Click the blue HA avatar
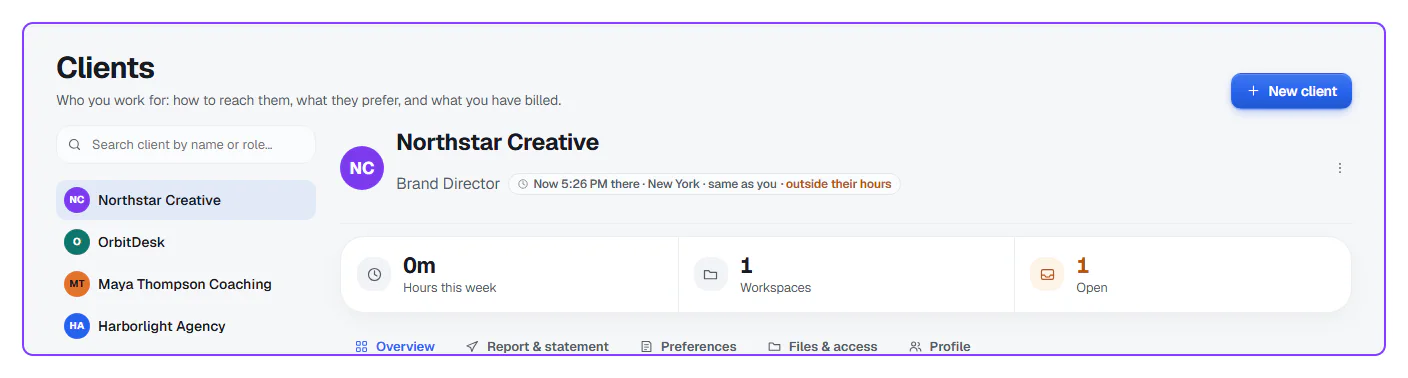 pos(77,326)
